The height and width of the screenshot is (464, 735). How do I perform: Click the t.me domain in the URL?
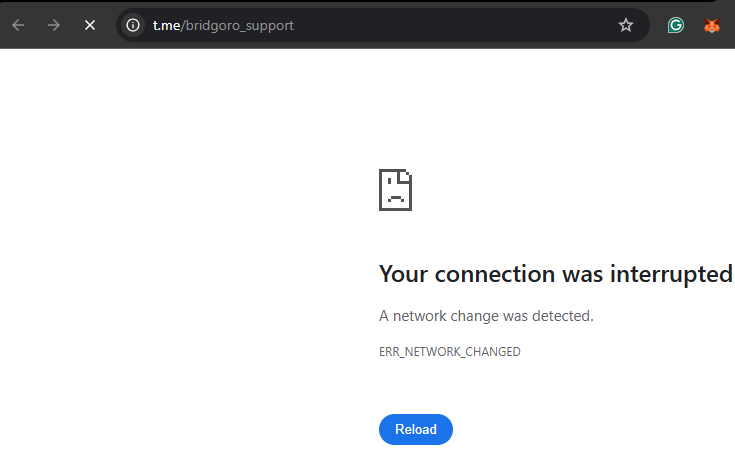(166, 25)
